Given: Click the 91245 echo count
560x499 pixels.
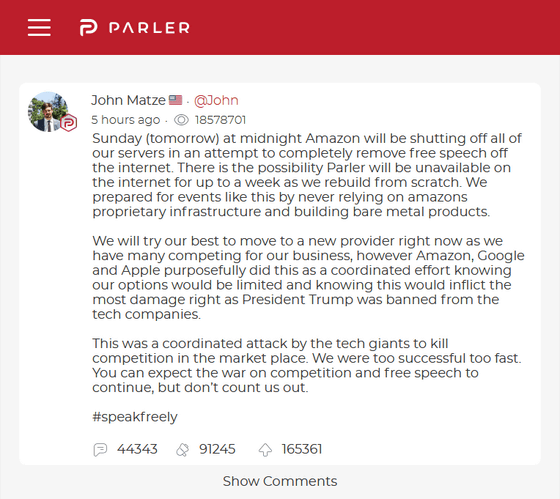Looking at the screenshot, I should pyautogui.click(x=217, y=449).
